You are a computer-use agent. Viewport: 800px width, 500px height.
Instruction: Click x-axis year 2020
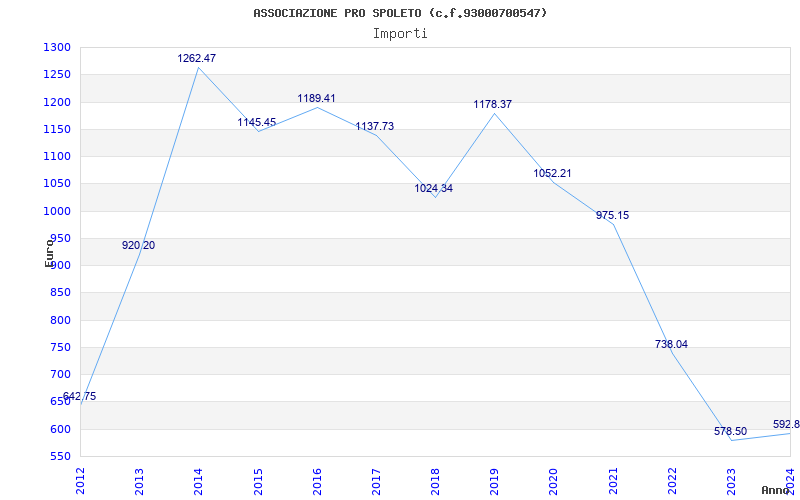pos(554,481)
